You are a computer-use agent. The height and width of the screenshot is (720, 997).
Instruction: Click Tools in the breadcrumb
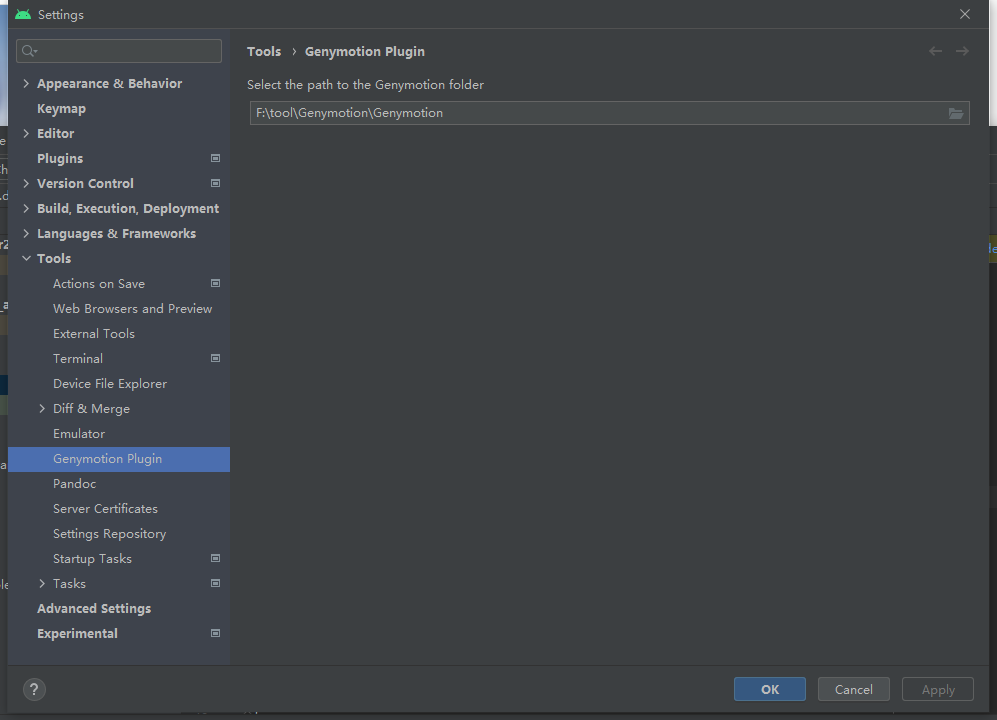point(264,52)
